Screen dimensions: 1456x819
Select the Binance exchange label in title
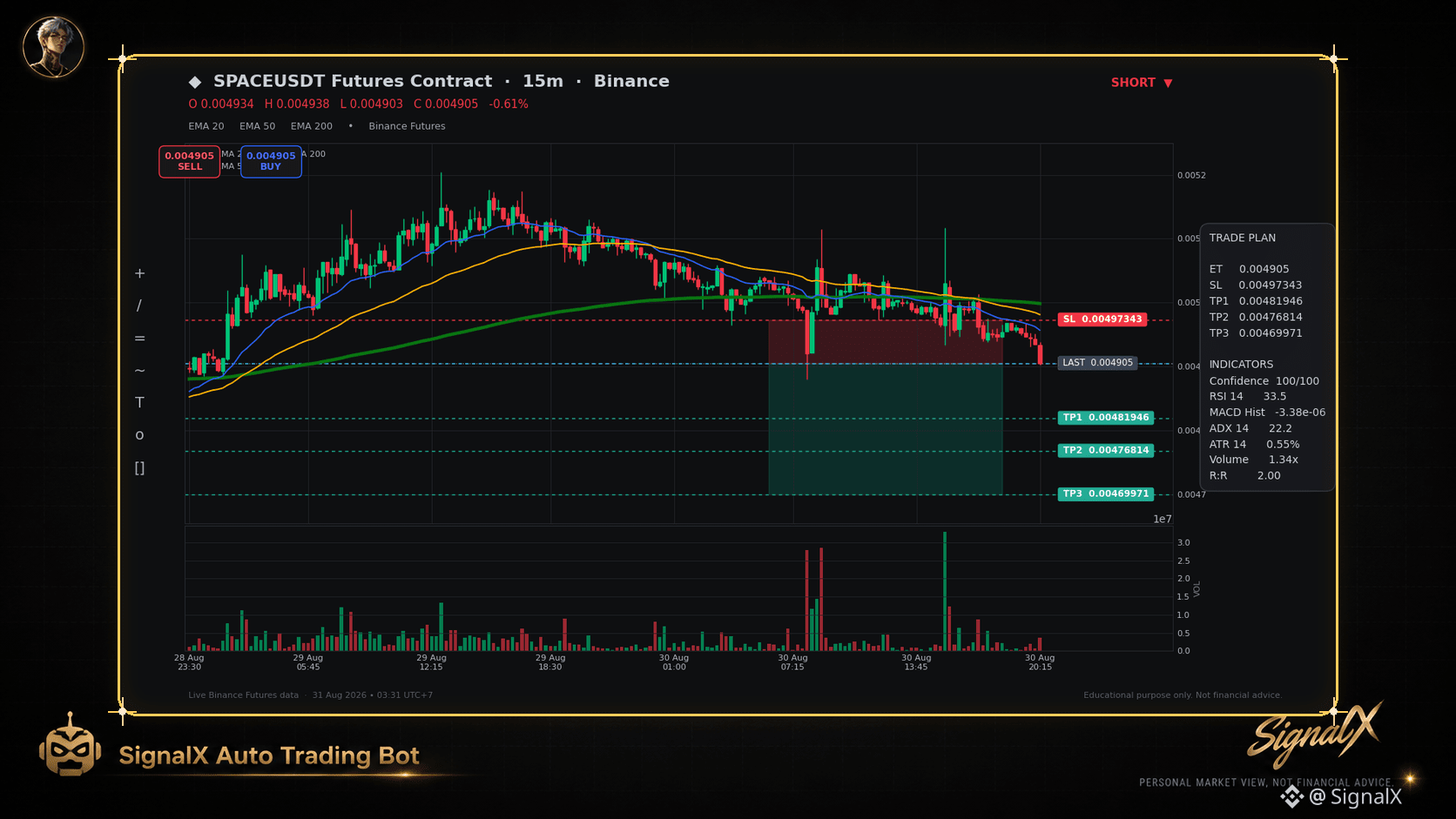[x=631, y=81]
